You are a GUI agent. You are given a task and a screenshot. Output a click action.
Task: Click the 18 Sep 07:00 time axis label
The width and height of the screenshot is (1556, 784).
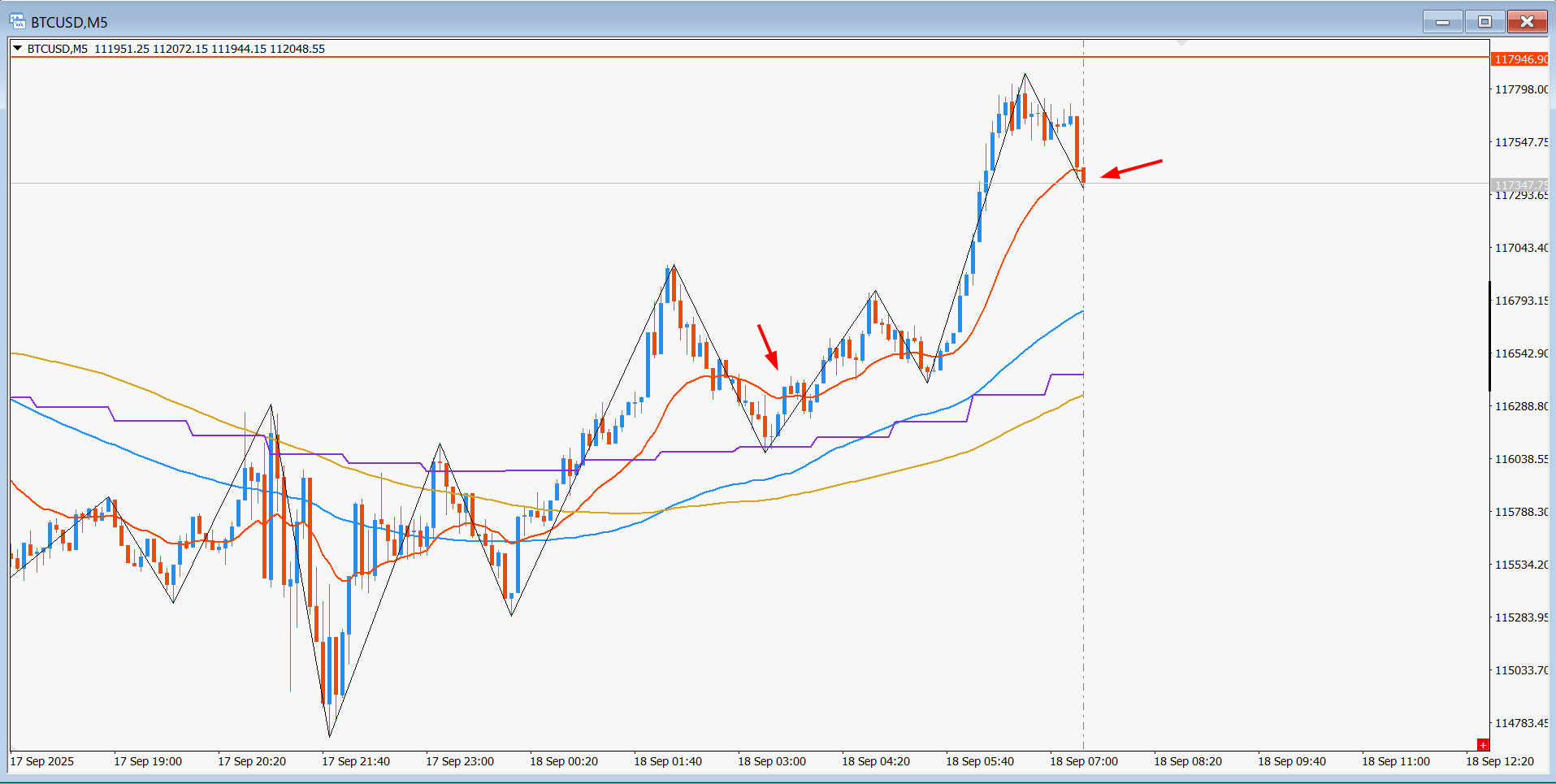tap(1084, 761)
